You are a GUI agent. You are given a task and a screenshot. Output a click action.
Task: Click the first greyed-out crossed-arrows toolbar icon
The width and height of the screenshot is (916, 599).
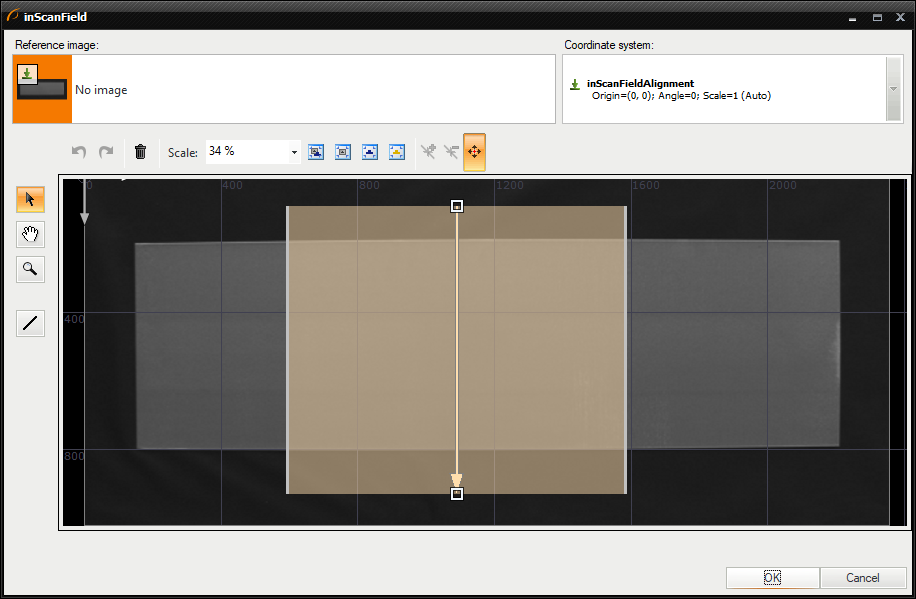(x=428, y=152)
